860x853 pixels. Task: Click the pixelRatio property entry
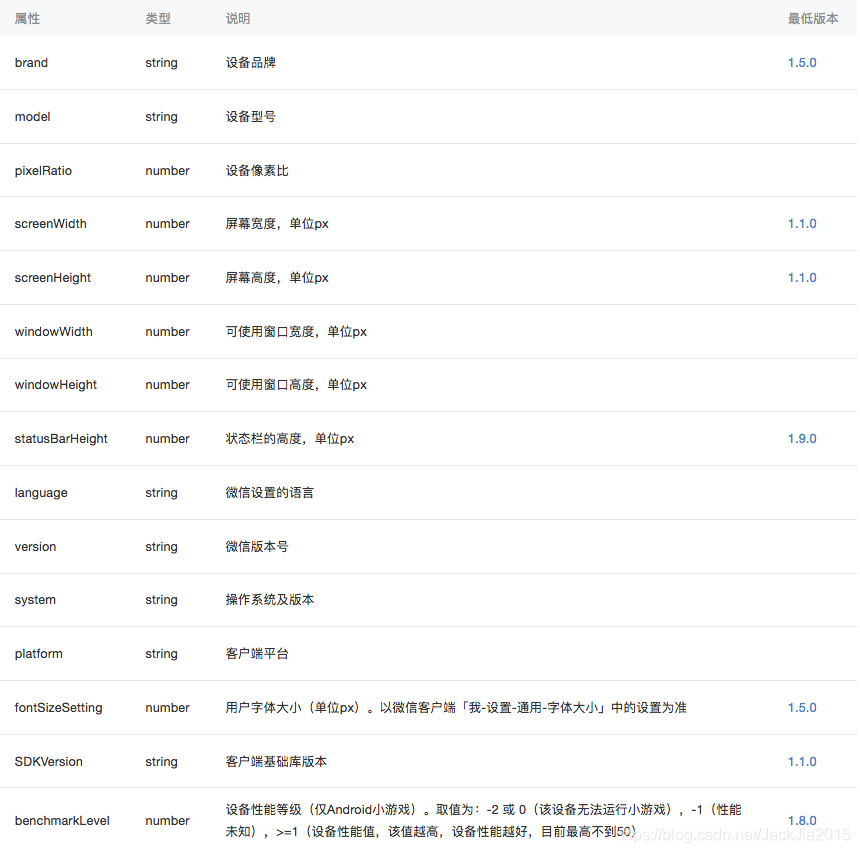43,170
